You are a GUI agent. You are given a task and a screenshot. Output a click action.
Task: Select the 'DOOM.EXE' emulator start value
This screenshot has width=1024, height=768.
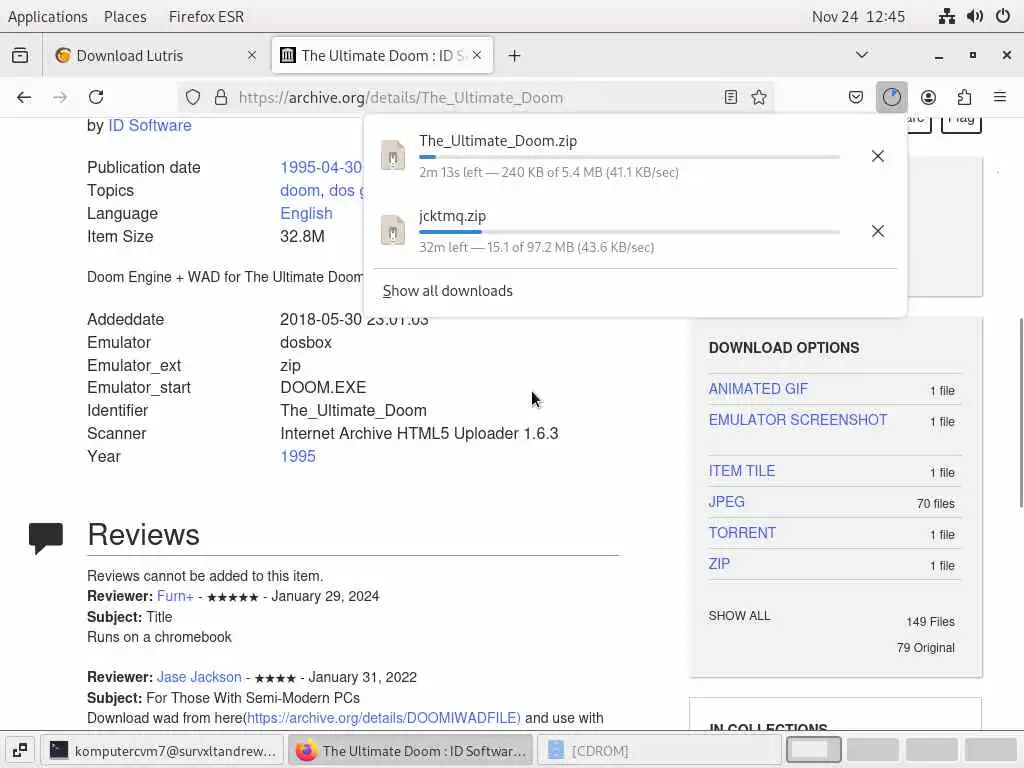point(323,388)
